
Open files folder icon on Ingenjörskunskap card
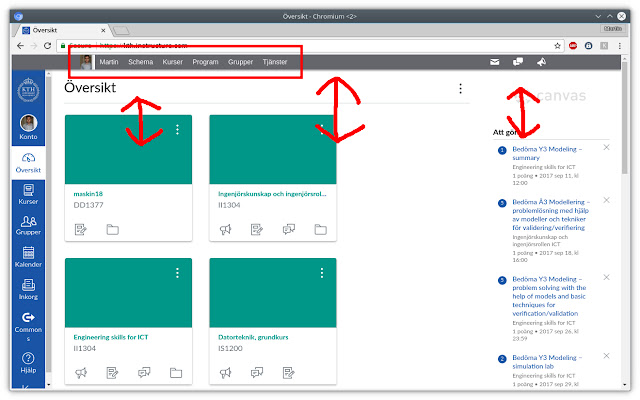point(320,229)
